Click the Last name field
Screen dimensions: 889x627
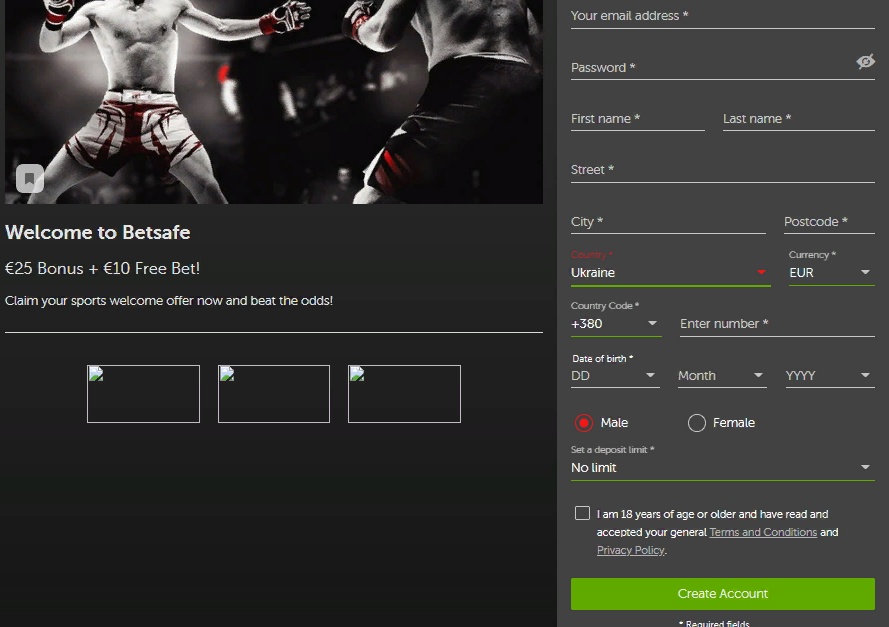(798, 118)
